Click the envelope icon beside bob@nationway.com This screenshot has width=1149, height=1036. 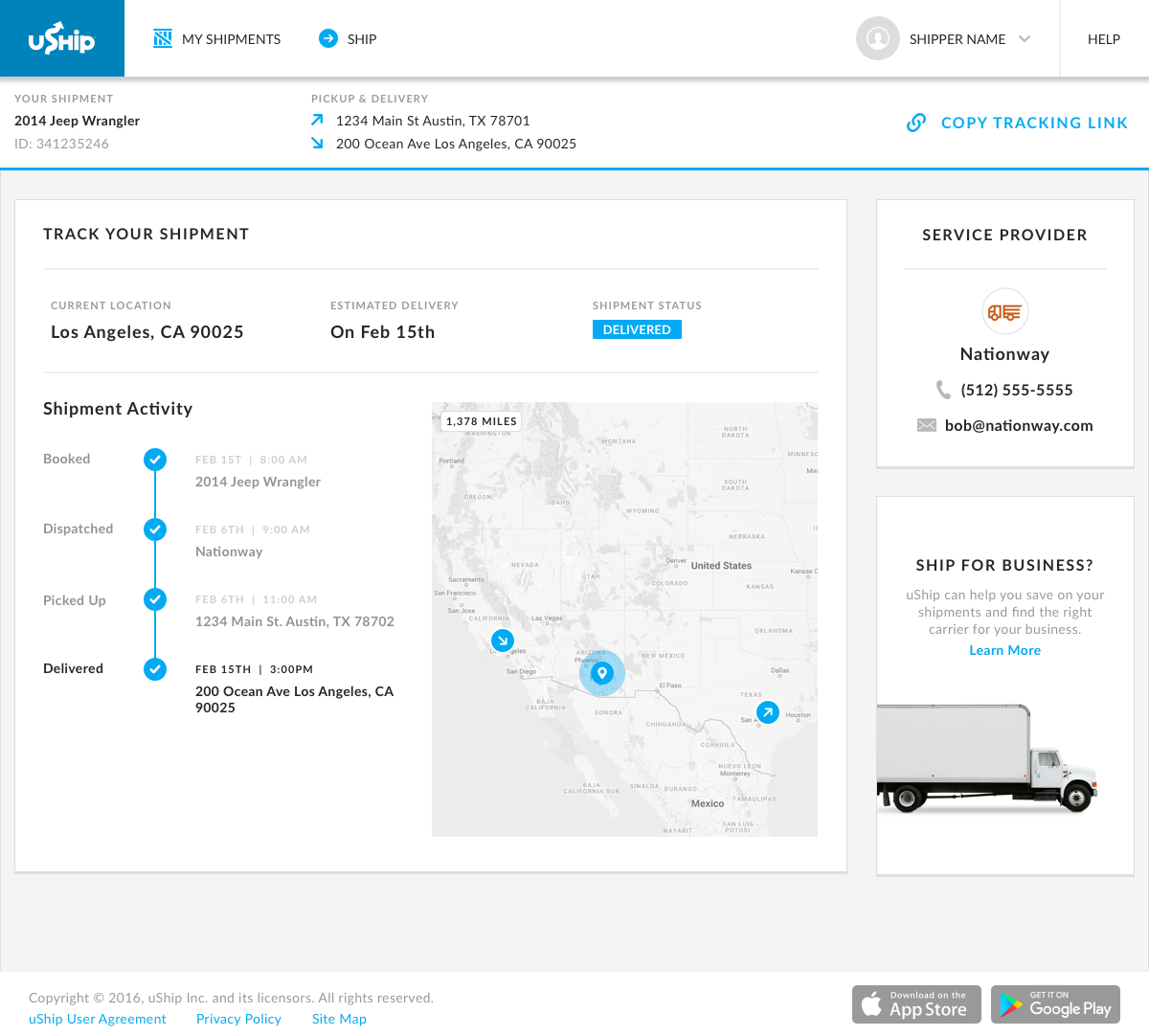coord(927,425)
